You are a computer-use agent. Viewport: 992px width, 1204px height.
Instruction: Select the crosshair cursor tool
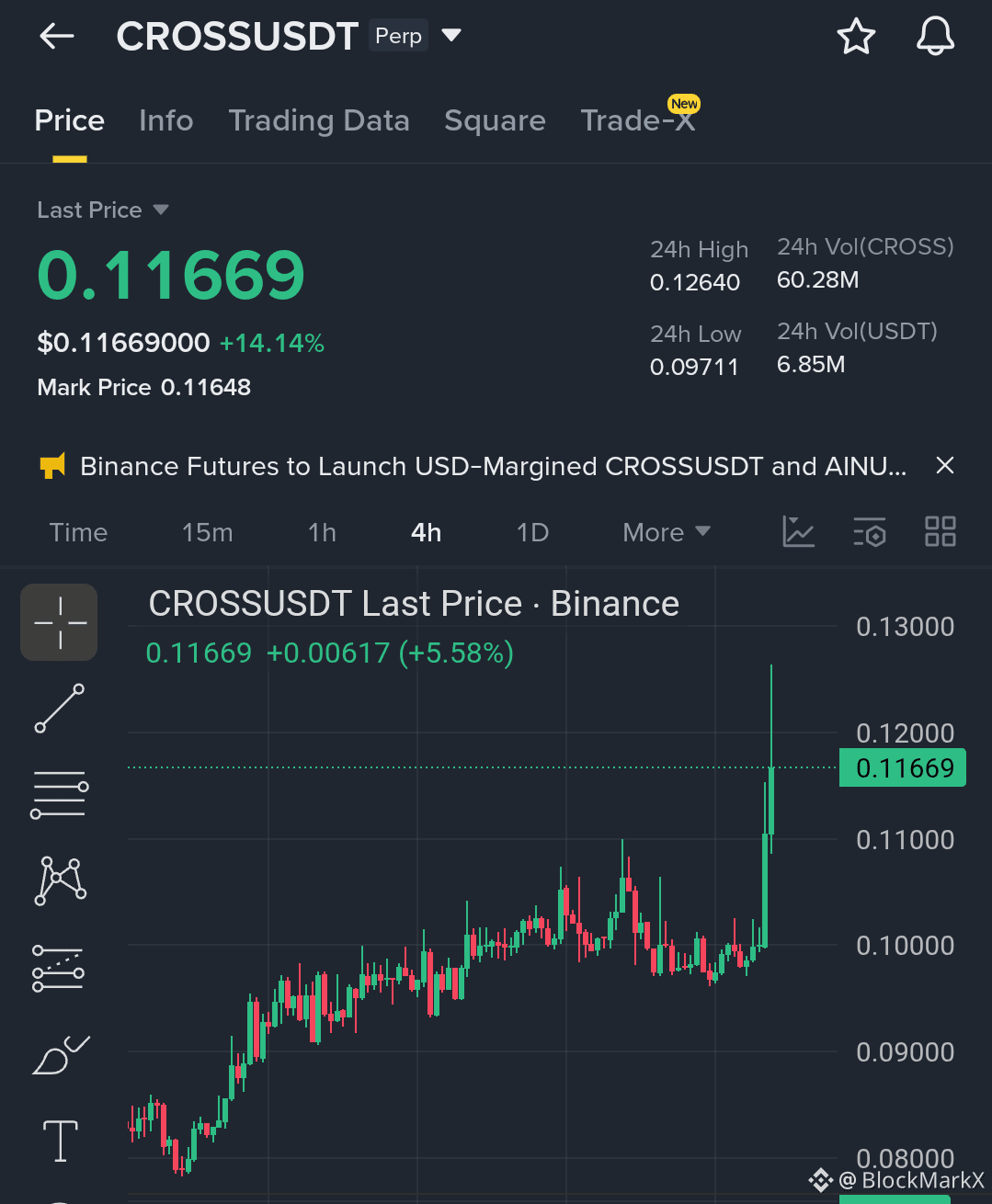[60, 622]
